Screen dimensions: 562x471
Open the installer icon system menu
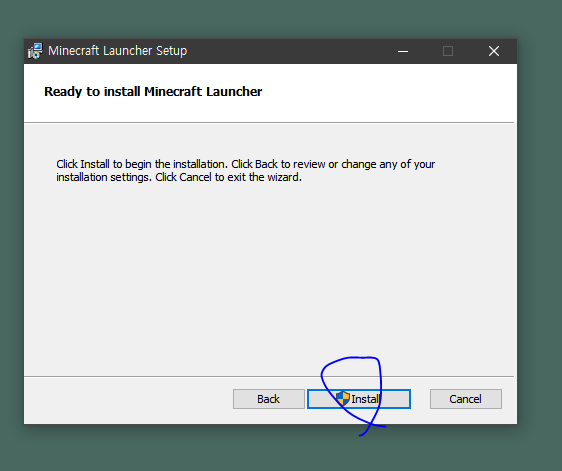pos(35,51)
